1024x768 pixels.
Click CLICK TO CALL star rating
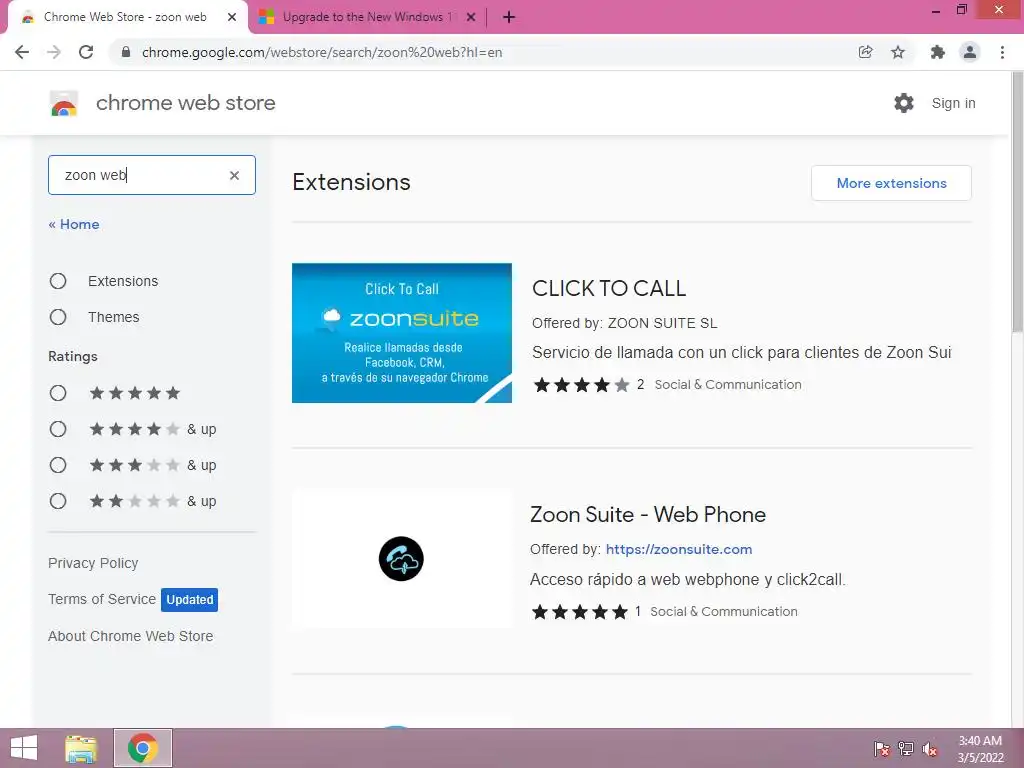581,385
